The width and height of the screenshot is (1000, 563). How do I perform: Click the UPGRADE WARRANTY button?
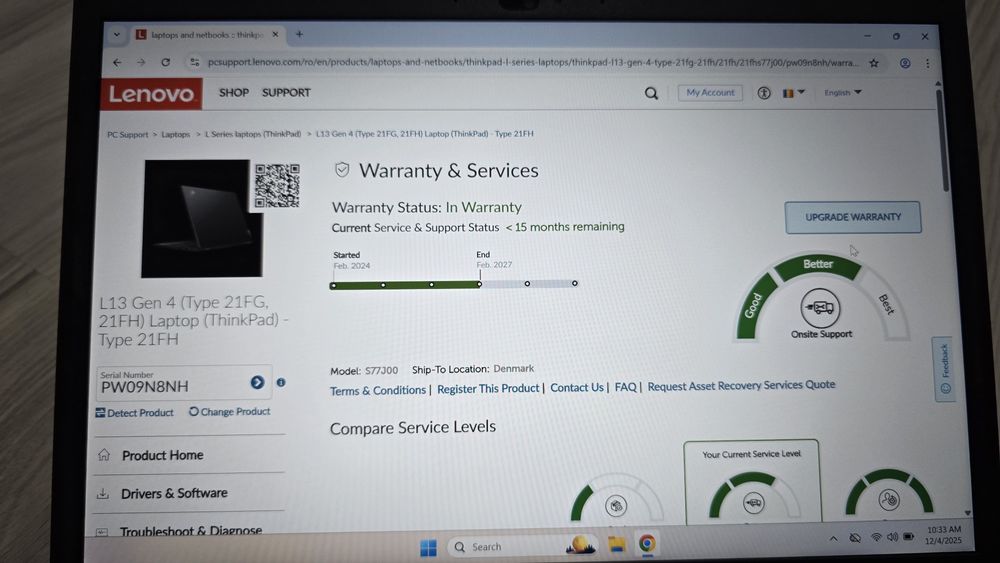tap(853, 217)
